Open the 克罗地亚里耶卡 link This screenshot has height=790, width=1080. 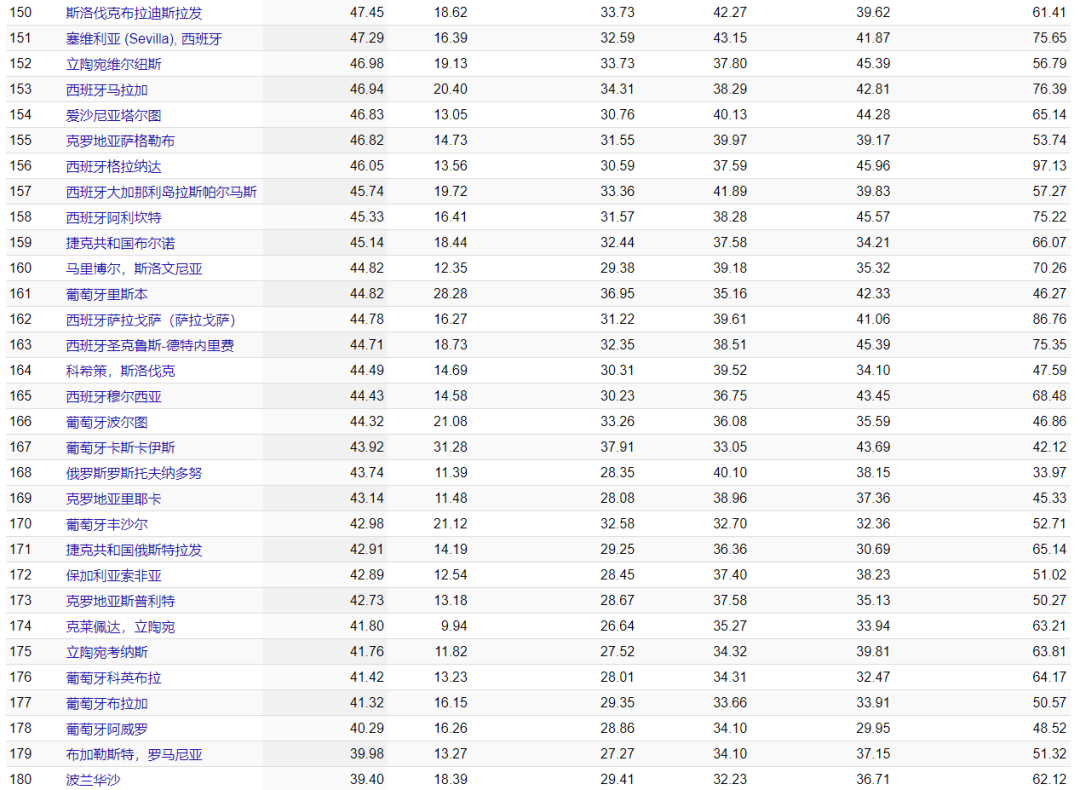tap(114, 499)
